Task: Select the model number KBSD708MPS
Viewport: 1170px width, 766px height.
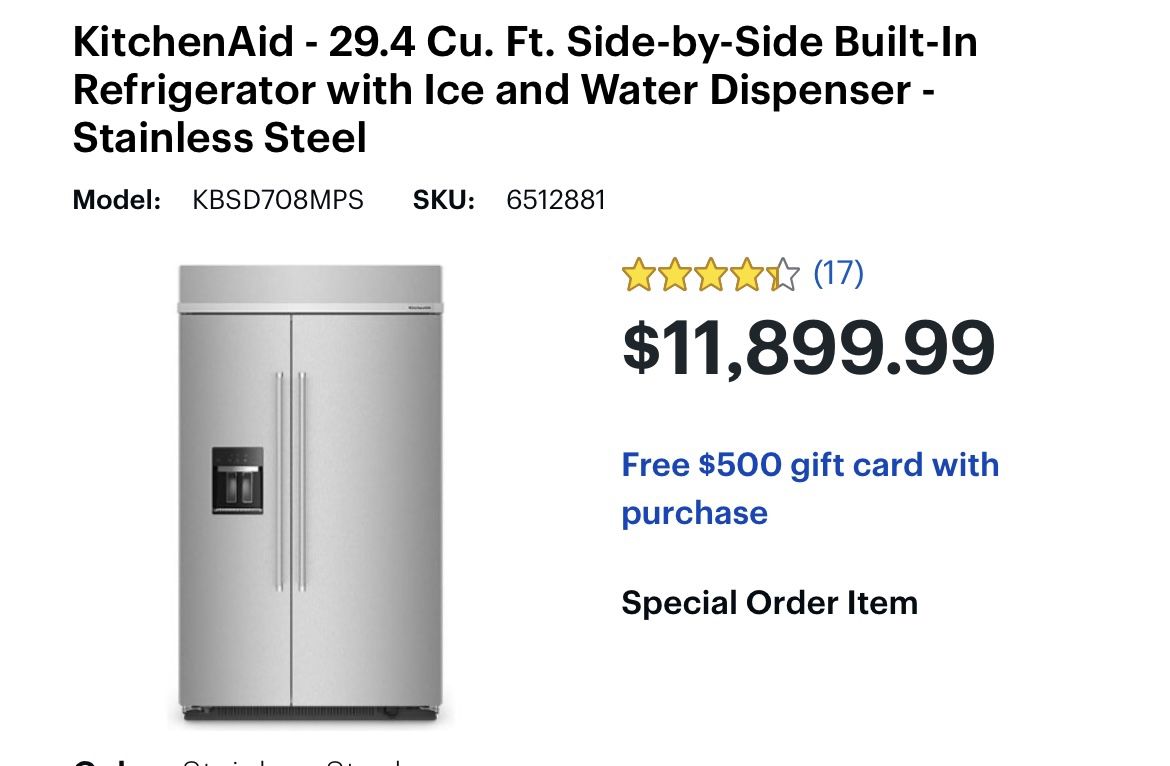Action: 278,199
